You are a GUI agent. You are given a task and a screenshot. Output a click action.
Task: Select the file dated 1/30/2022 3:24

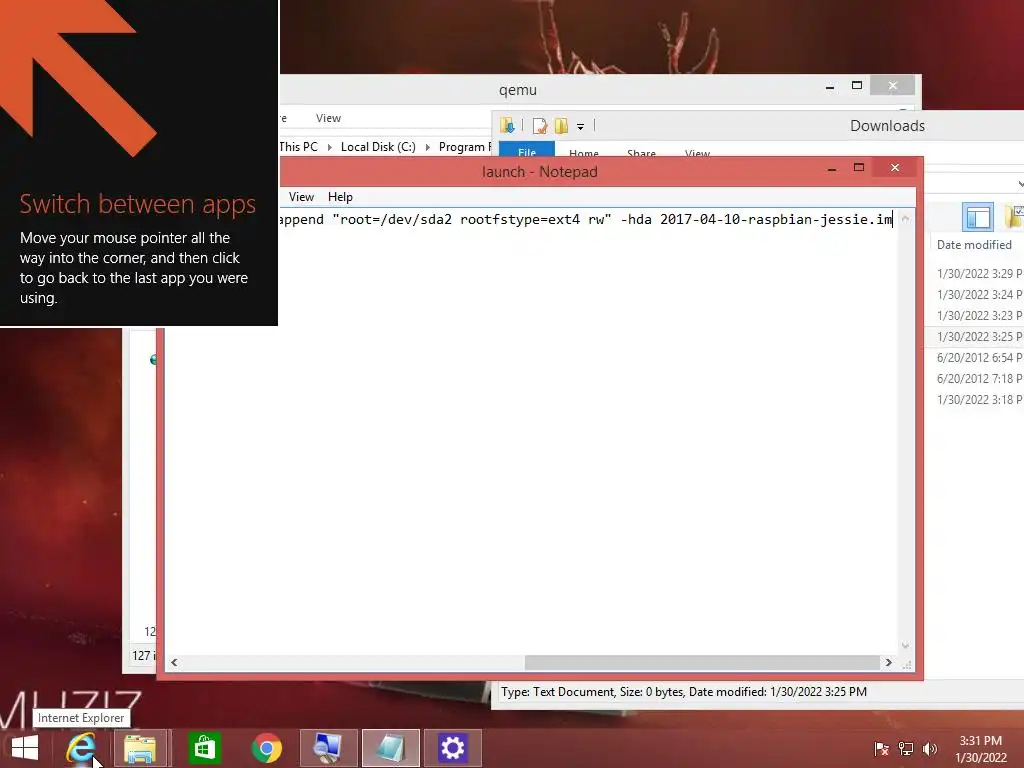978,295
